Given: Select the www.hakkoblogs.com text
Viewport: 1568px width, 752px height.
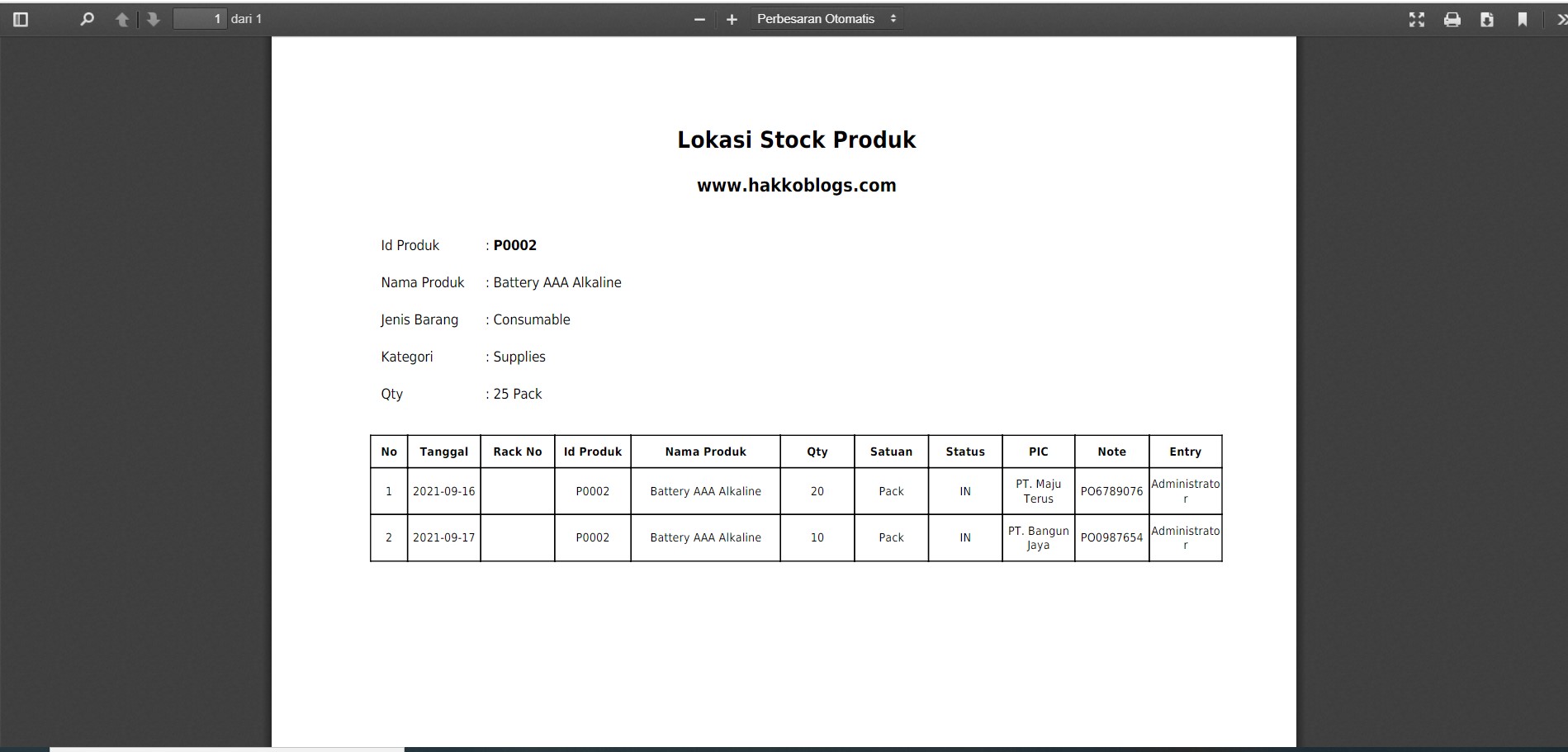Looking at the screenshot, I should tap(796, 185).
